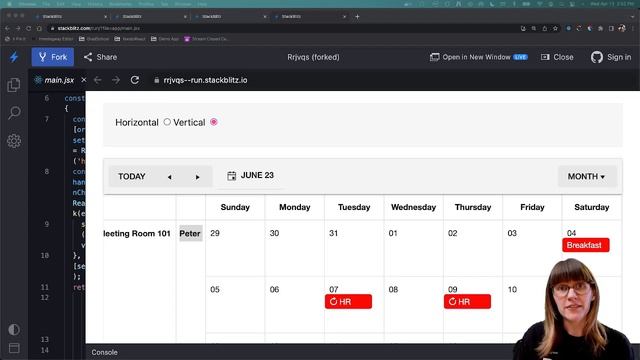The image size is (640, 360).
Task: Click the Monday column header
Action: click(295, 207)
